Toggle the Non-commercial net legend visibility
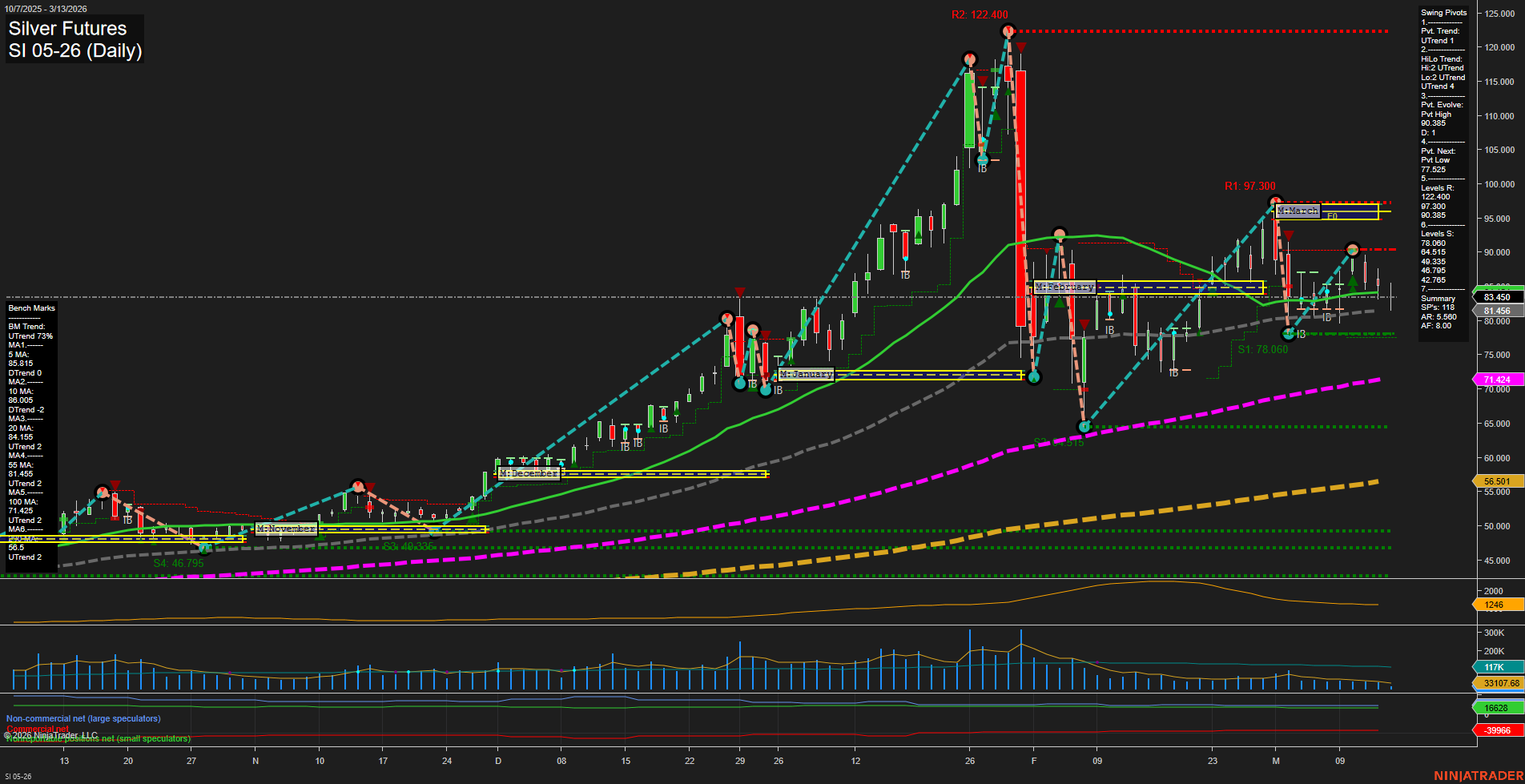The width and height of the screenshot is (1525, 784). coord(82,718)
